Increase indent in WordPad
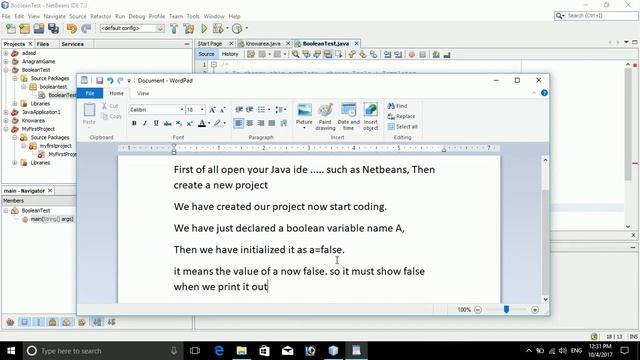The height and width of the screenshot is (360, 640). pos(249,109)
